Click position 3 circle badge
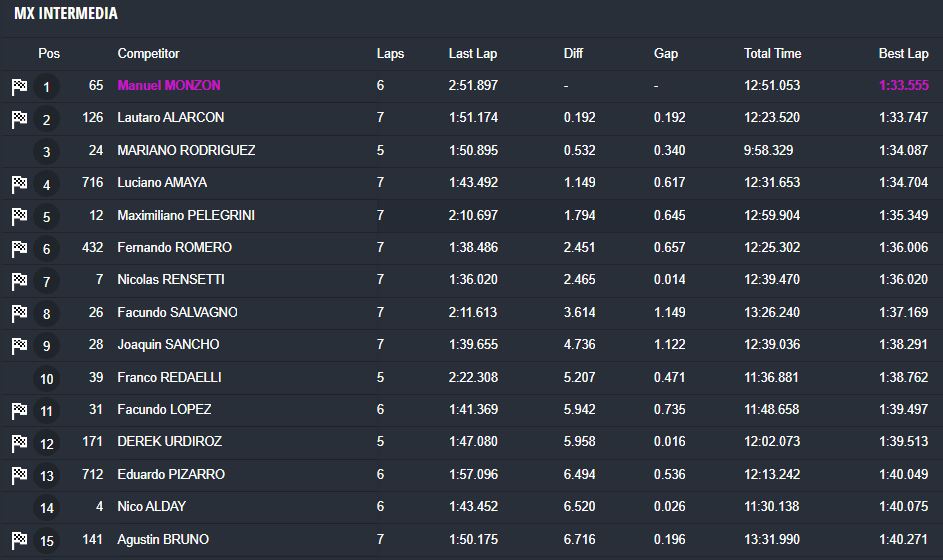Screen dimensions: 943x560 tap(46, 152)
